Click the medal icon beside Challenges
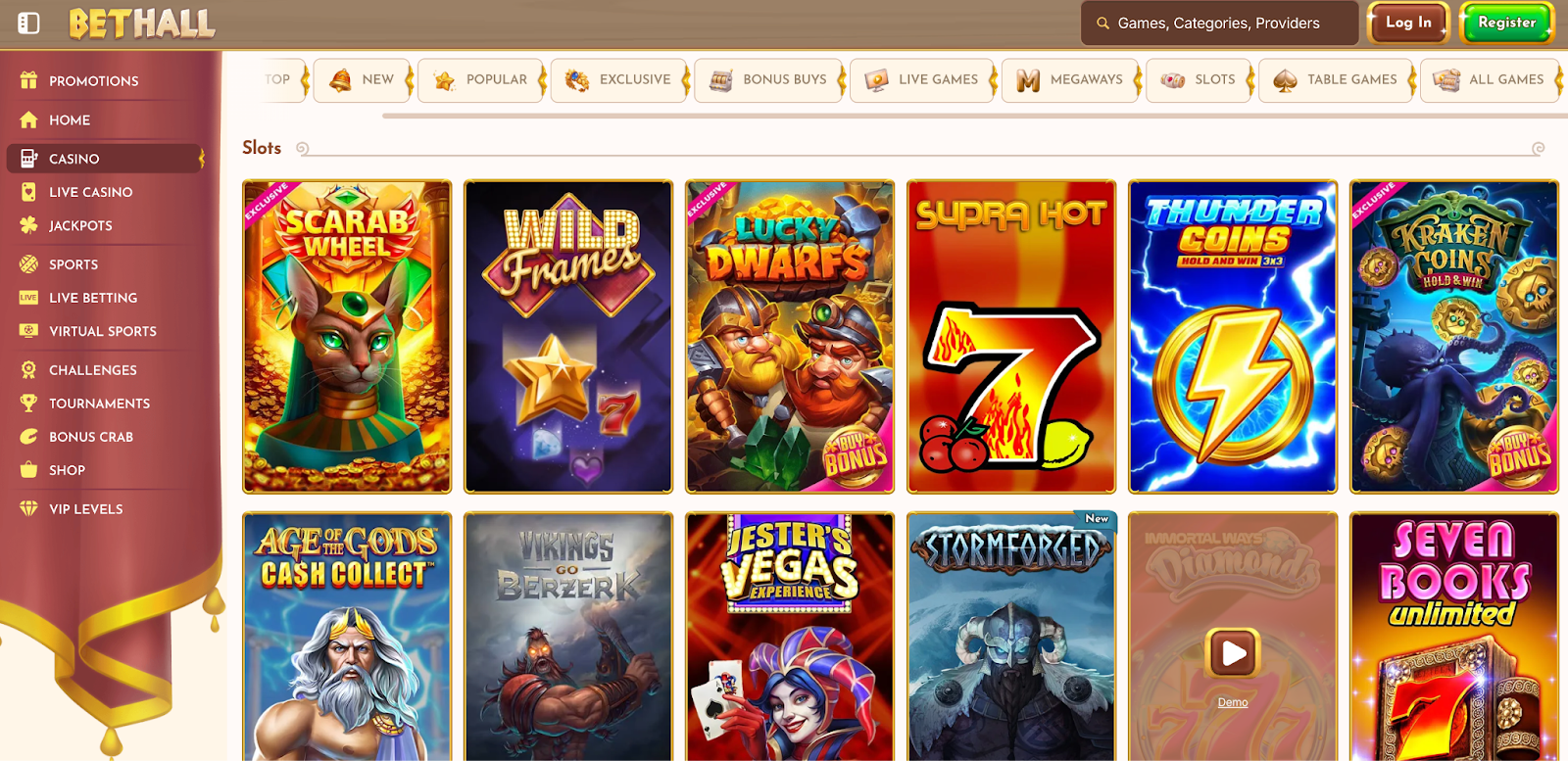 coord(28,370)
